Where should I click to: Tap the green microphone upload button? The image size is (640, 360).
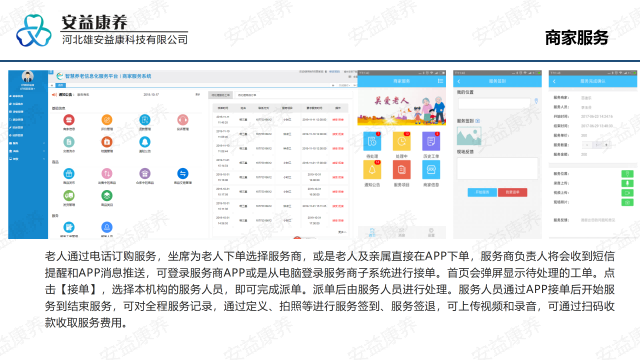pyautogui.click(x=627, y=183)
